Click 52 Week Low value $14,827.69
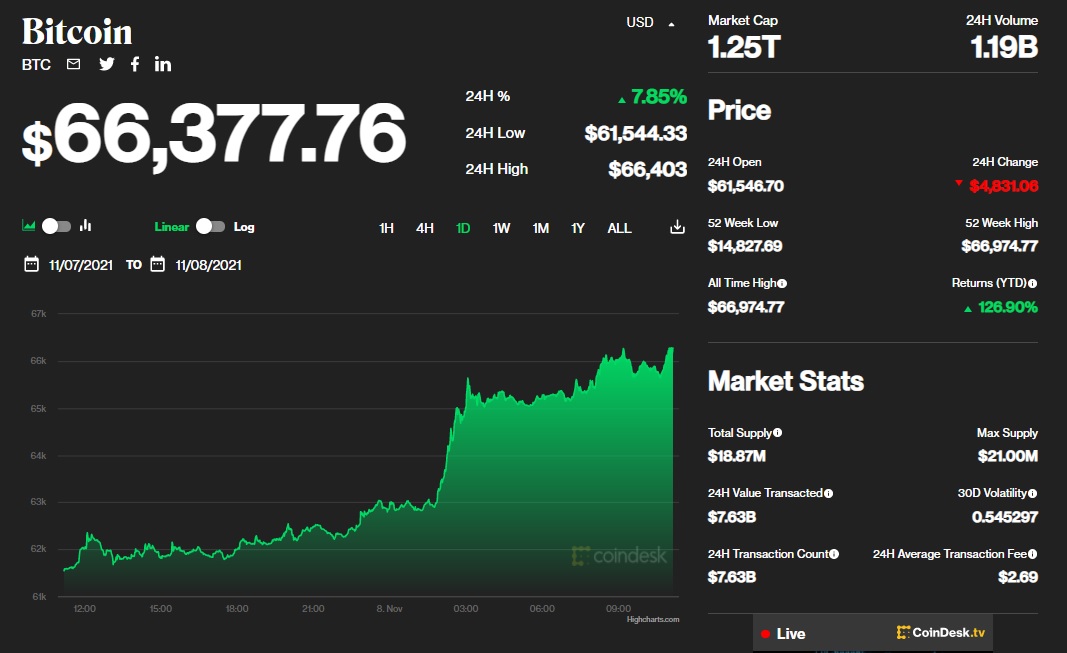Image resolution: width=1067 pixels, height=653 pixels. click(x=745, y=246)
